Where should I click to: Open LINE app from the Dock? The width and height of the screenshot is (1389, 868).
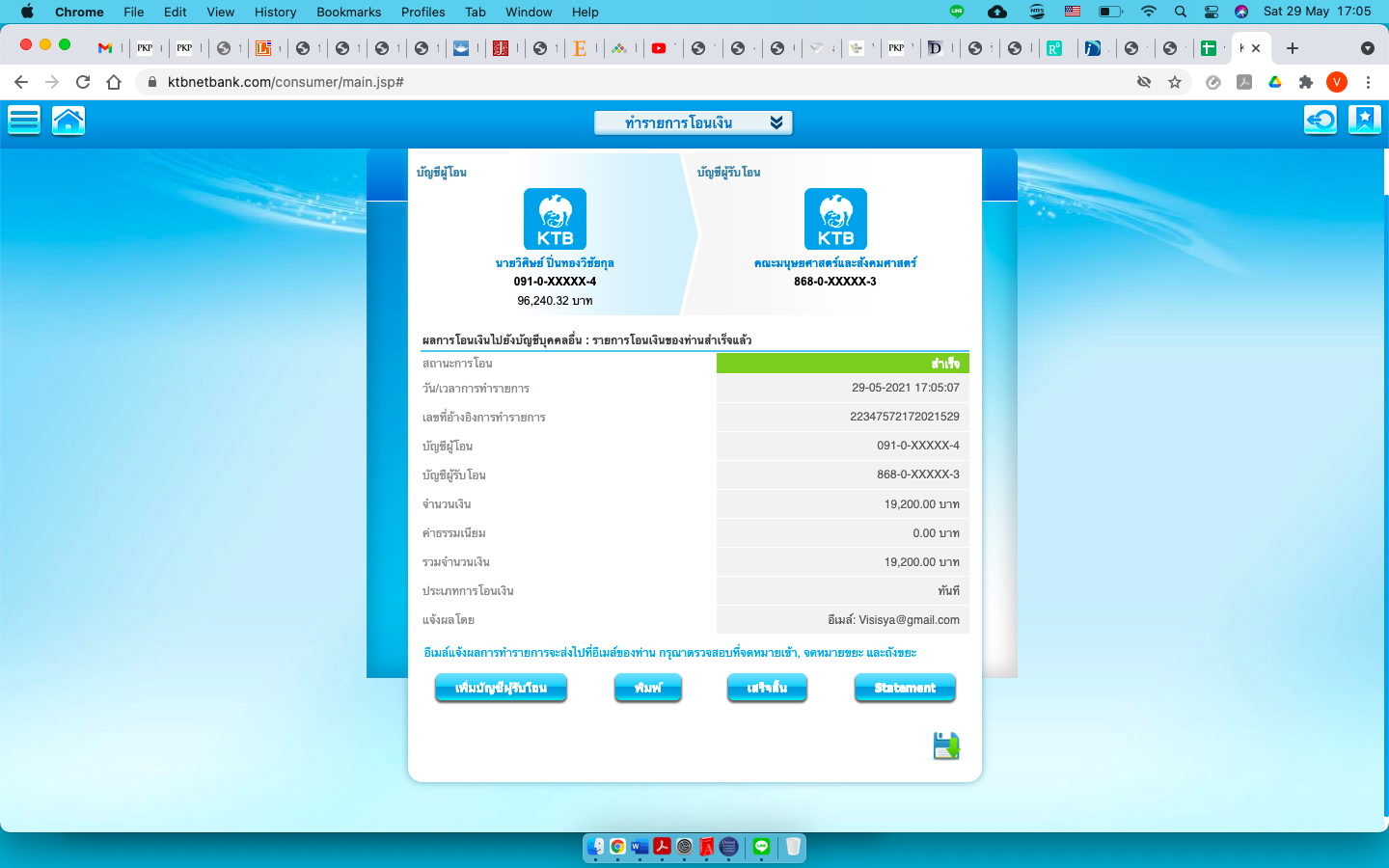pyautogui.click(x=762, y=846)
